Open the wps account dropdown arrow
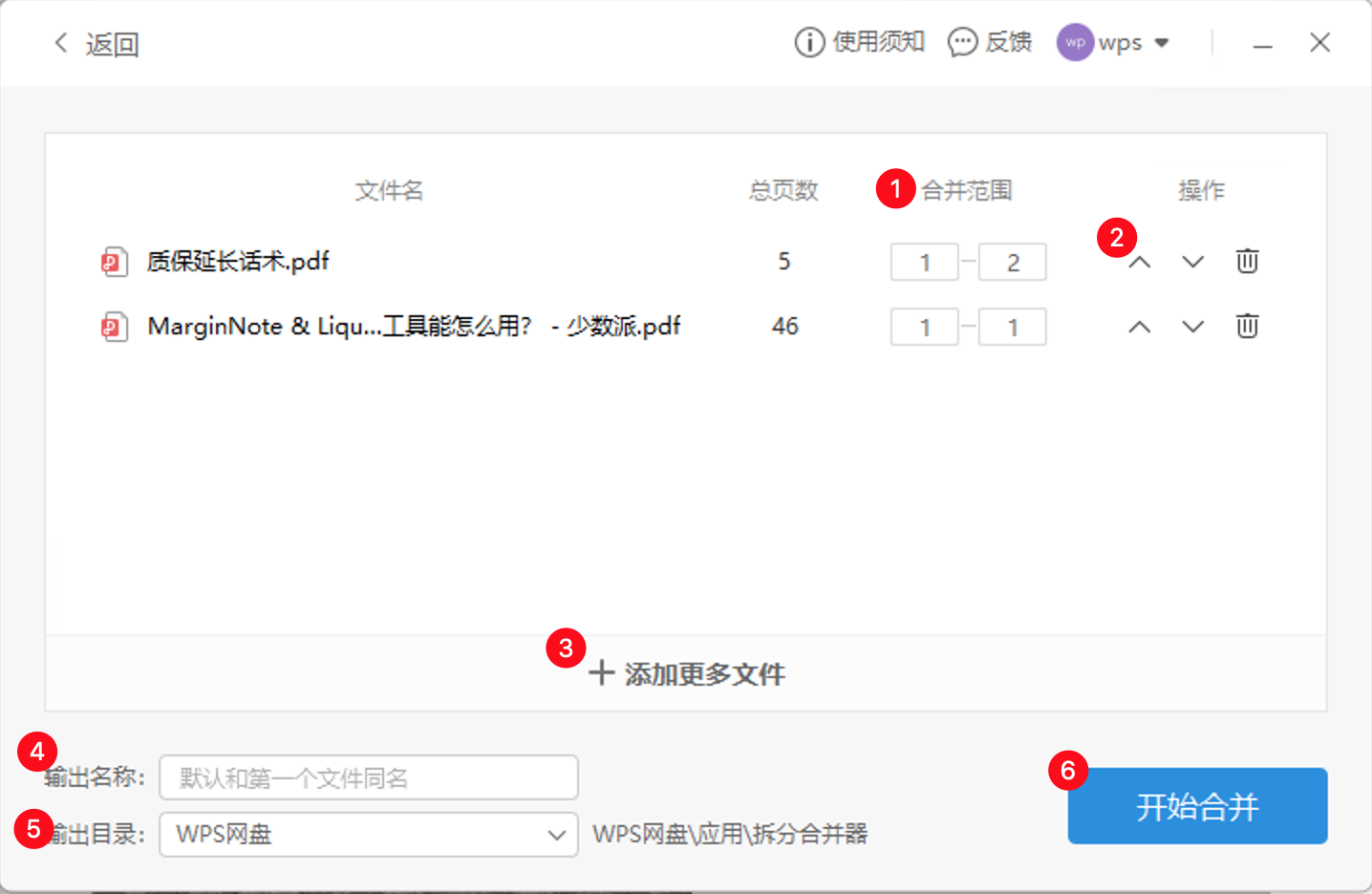Image resolution: width=1372 pixels, height=894 pixels. click(1162, 42)
